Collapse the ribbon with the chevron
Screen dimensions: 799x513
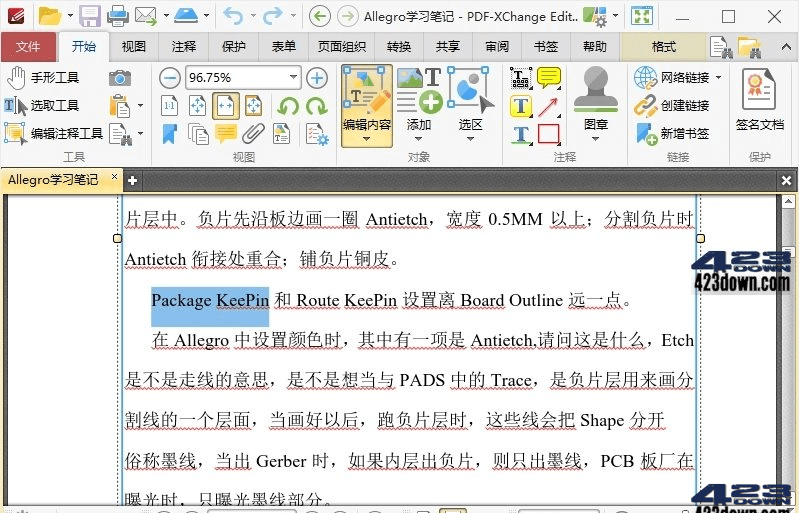[x=786, y=47]
